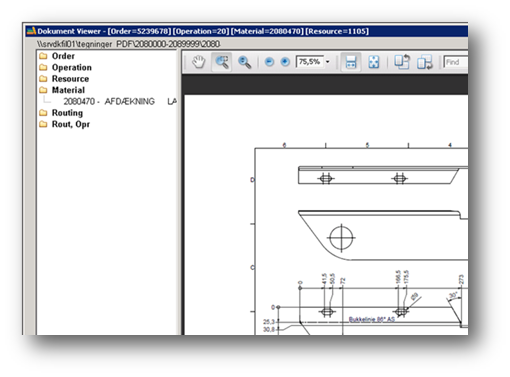Screen dimensions: 510x377
Task: Click the large crosshair circle in drawing
Action: tap(341, 238)
